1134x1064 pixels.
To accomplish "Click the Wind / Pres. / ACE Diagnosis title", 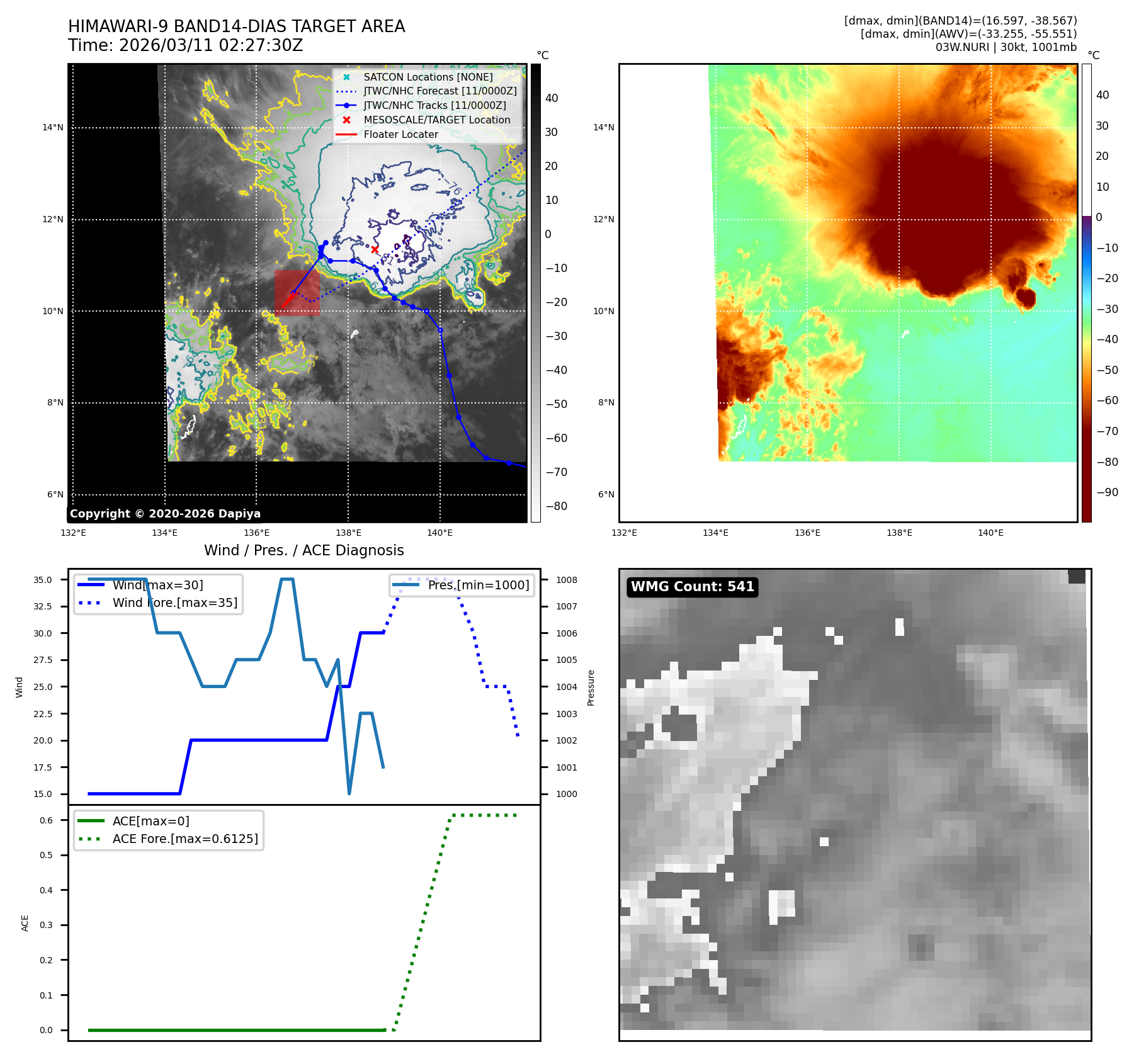I will [303, 550].
